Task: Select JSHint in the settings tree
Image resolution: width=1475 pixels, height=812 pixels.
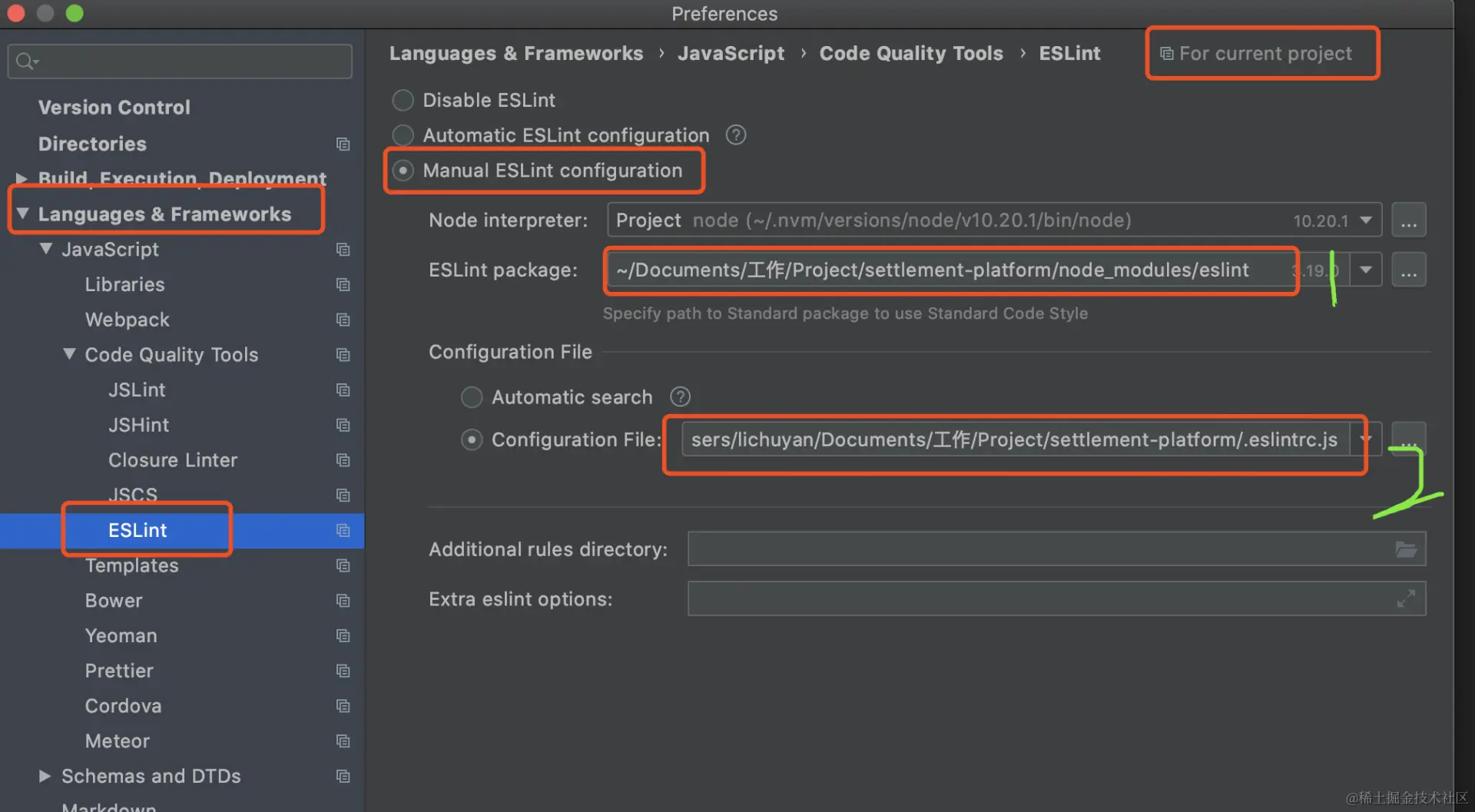Action: 138,425
